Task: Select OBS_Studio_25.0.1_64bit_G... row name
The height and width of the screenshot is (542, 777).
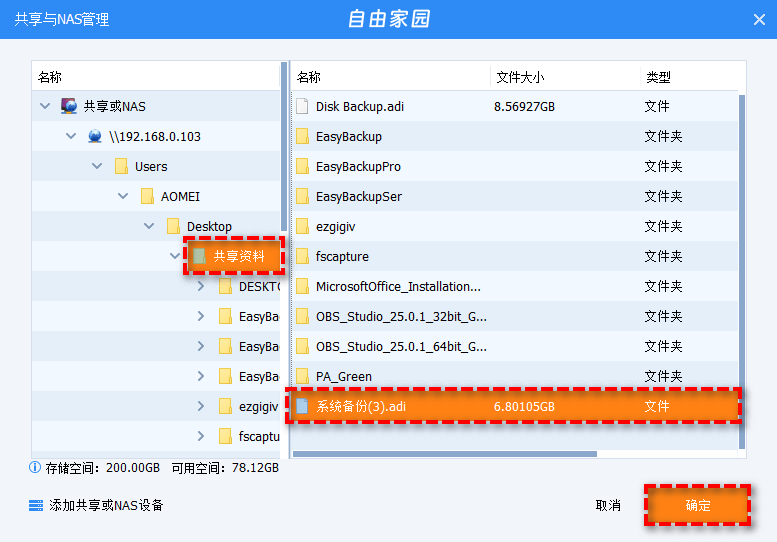Action: point(401,346)
